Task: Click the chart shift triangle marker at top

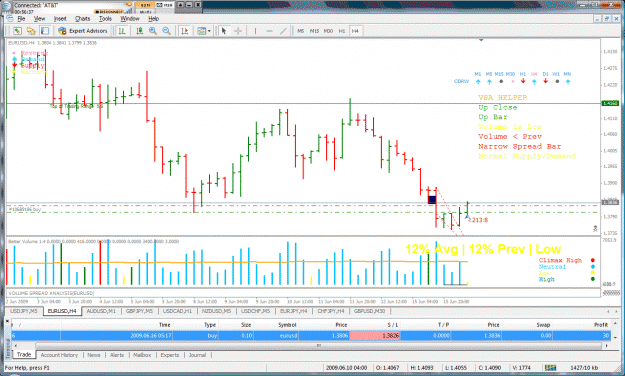Action: [x=481, y=40]
